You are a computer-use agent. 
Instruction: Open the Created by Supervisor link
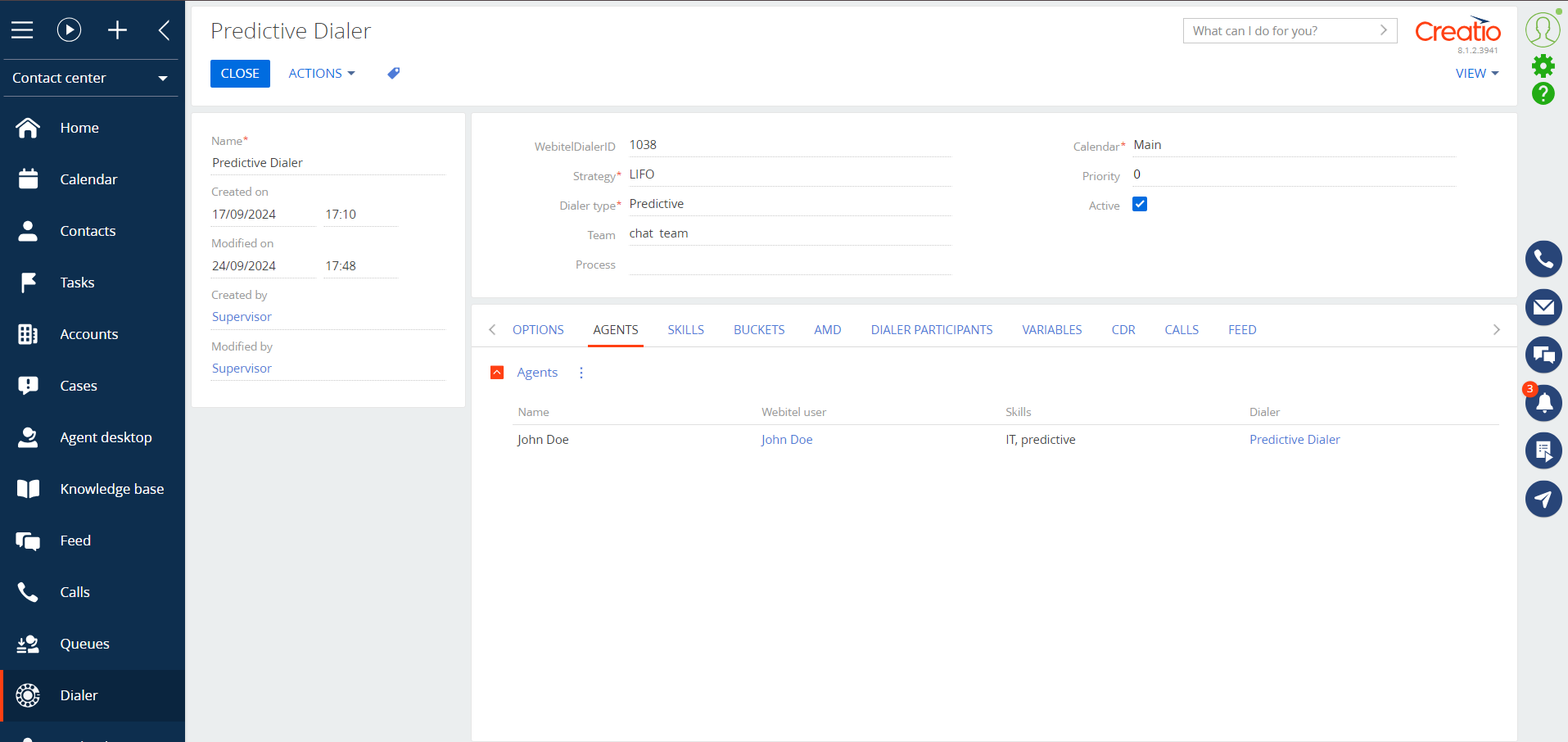click(x=242, y=317)
